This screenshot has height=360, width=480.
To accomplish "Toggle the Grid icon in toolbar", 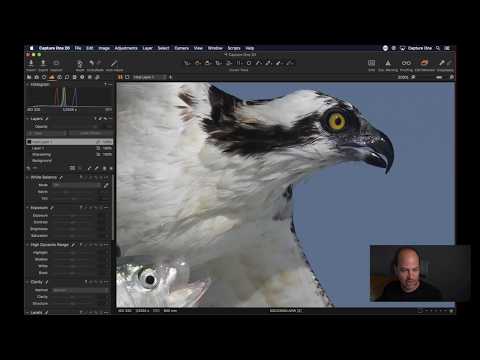I will click(371, 63).
